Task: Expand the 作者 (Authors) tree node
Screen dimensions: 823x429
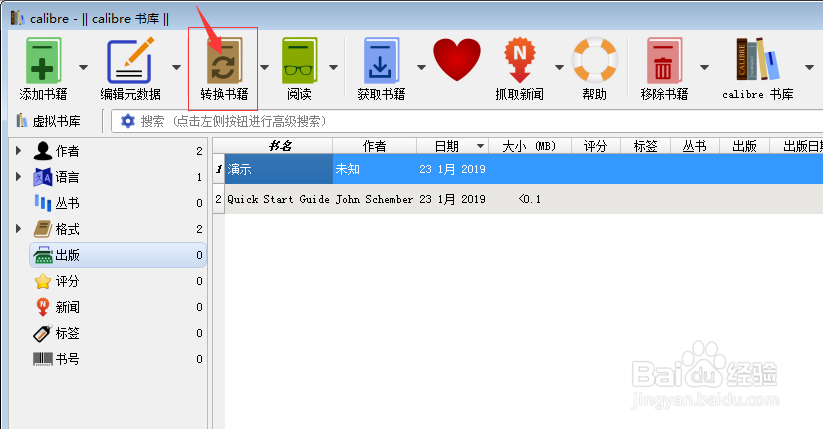Action: click(x=18, y=151)
